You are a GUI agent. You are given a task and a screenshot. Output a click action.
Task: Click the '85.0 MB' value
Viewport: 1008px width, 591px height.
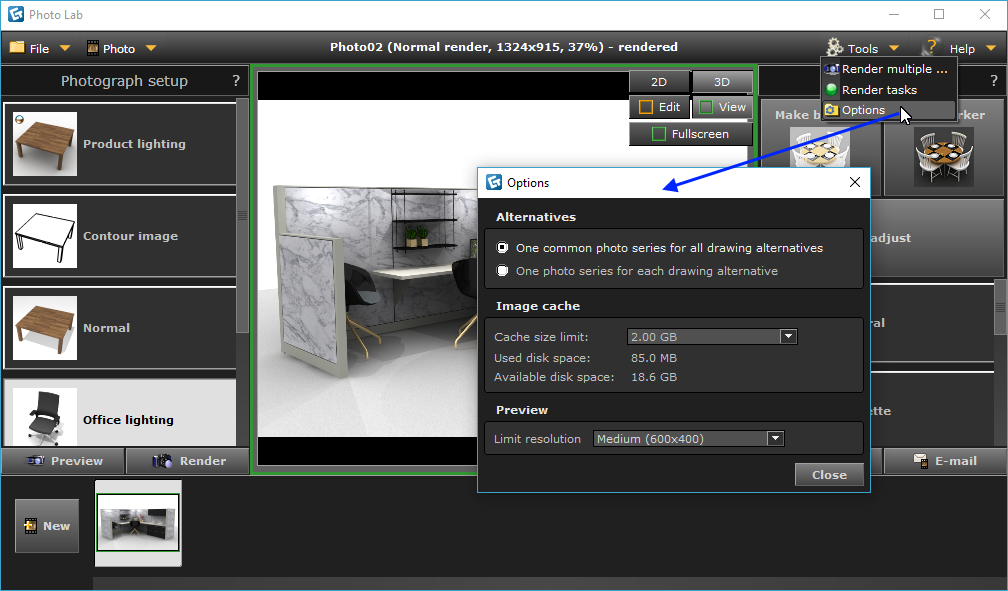[654, 358]
